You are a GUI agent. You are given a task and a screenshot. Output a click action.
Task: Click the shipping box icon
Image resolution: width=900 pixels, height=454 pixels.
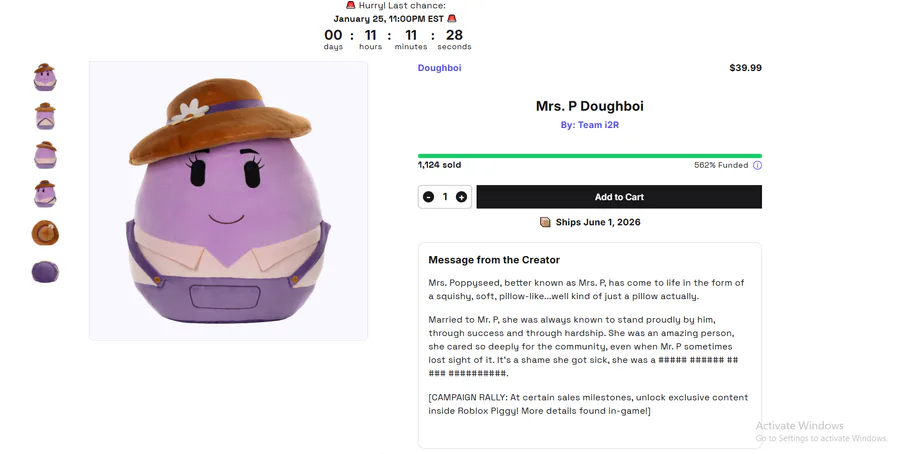[x=545, y=222]
